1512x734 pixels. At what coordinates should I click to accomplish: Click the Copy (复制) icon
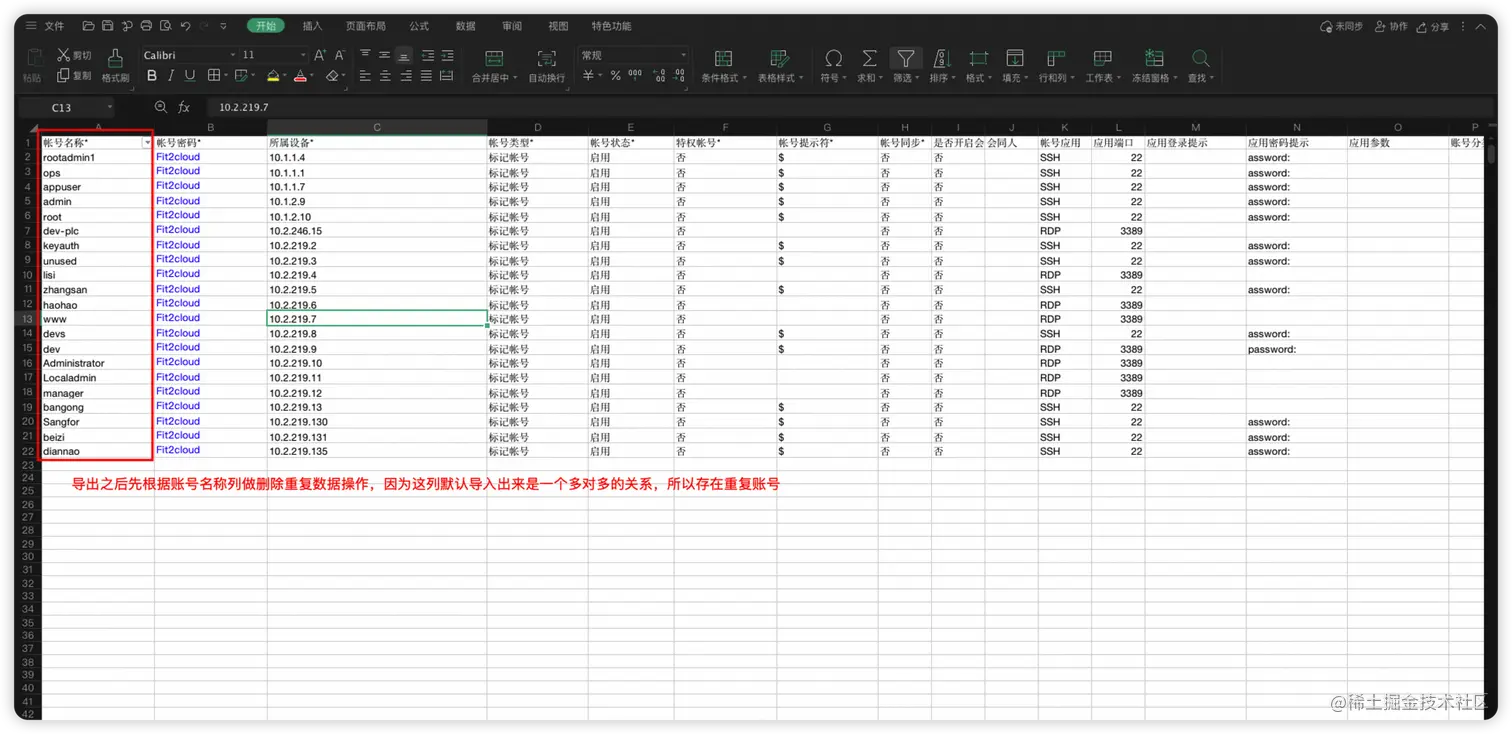point(64,76)
